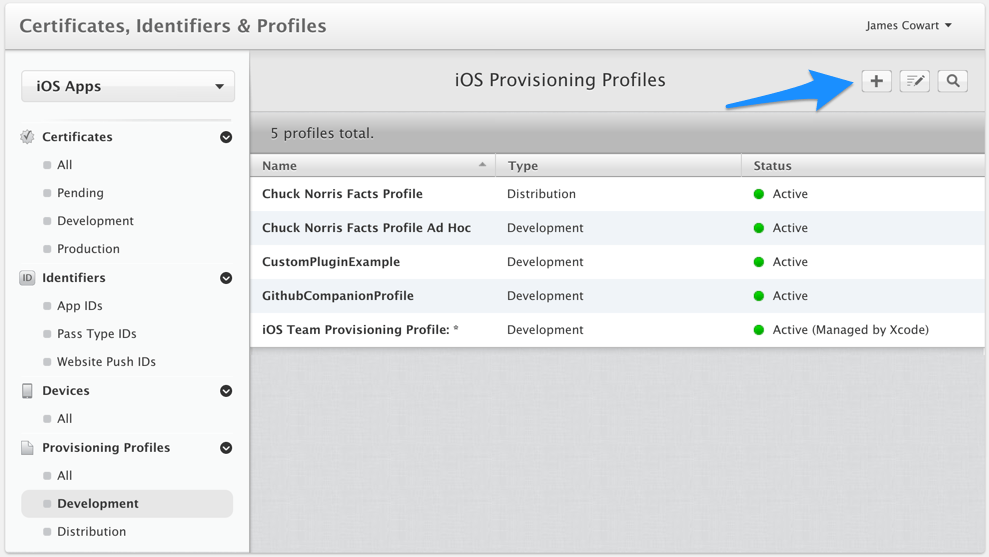Collapse the Identifiers section chevron

click(x=226, y=278)
